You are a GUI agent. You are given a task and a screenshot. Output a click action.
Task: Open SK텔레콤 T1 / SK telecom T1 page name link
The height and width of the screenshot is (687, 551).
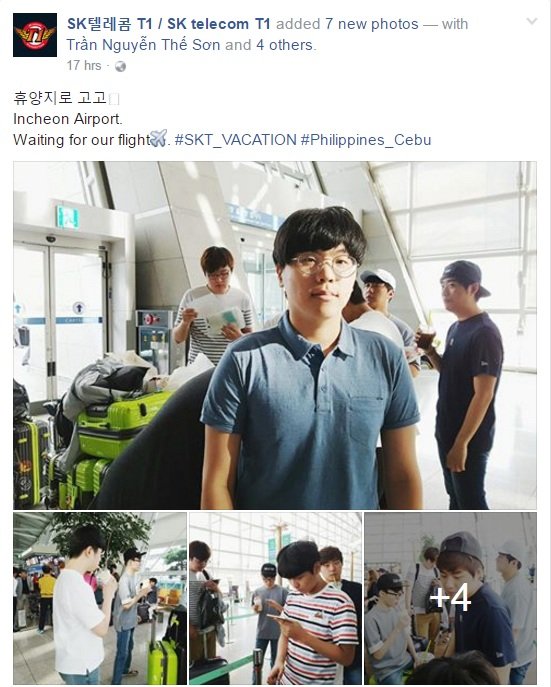tap(169, 24)
